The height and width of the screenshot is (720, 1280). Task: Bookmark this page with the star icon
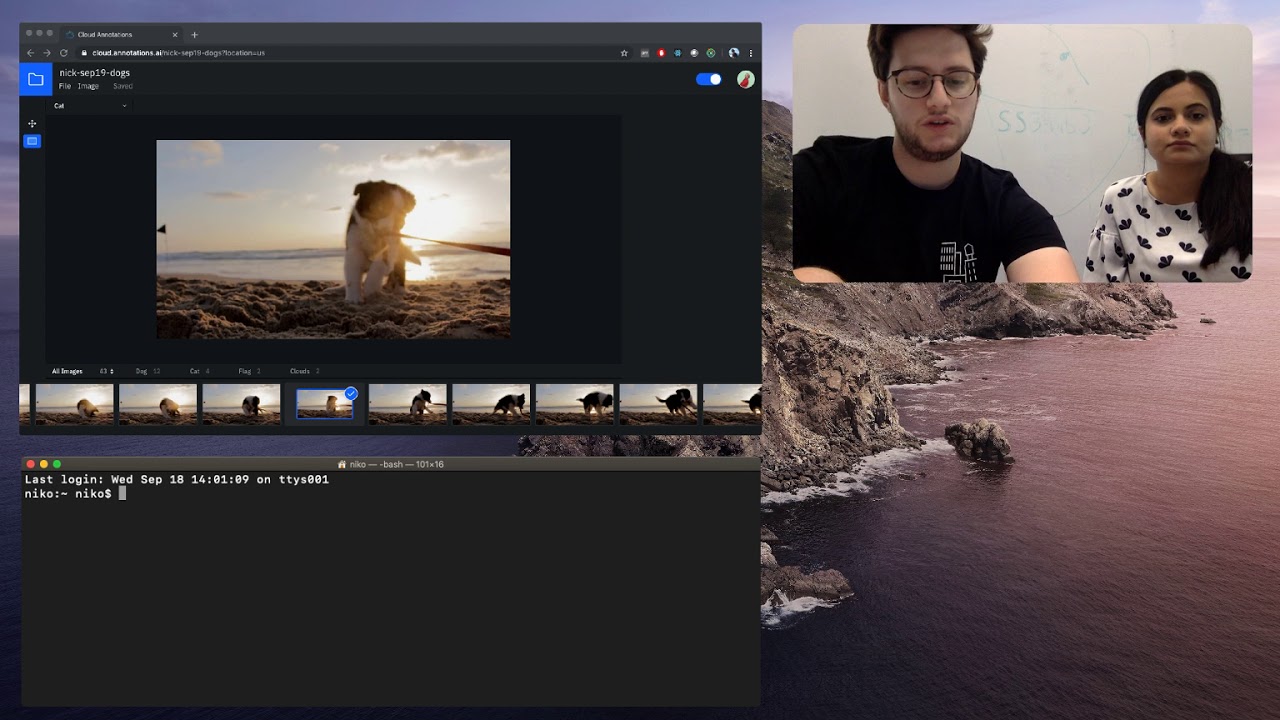[624, 53]
